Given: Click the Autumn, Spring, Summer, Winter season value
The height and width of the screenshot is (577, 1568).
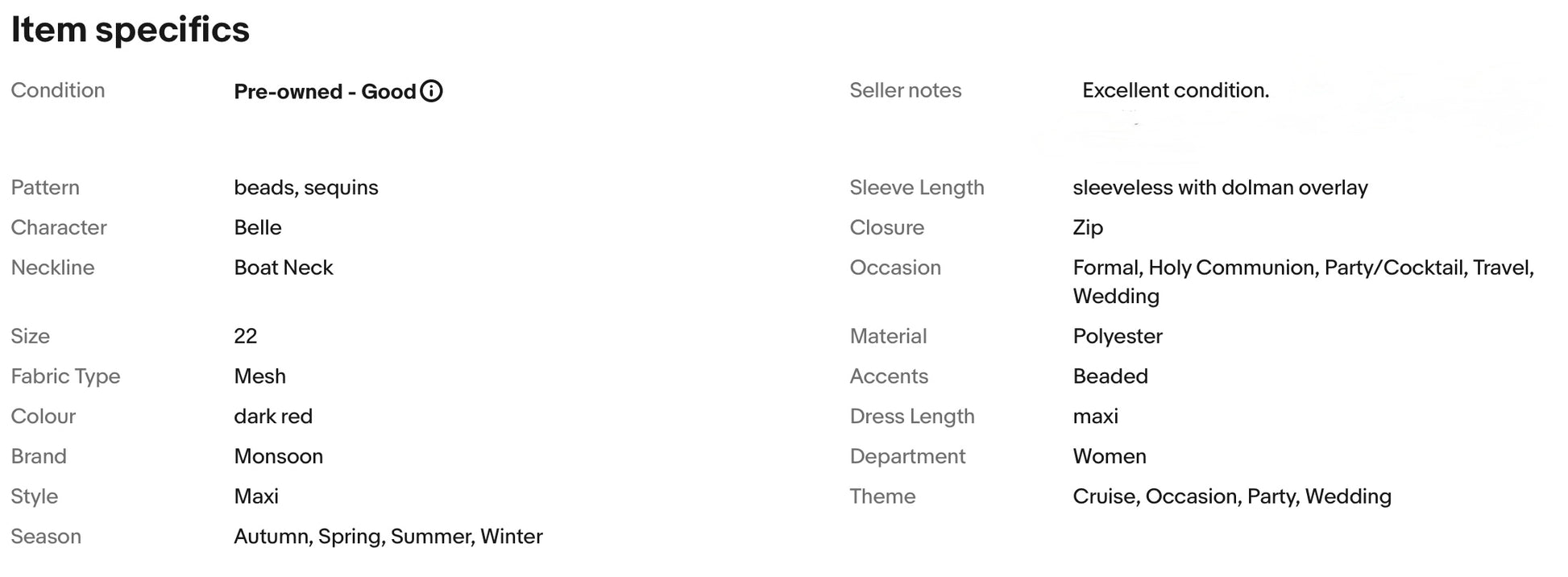Looking at the screenshot, I should click(388, 537).
